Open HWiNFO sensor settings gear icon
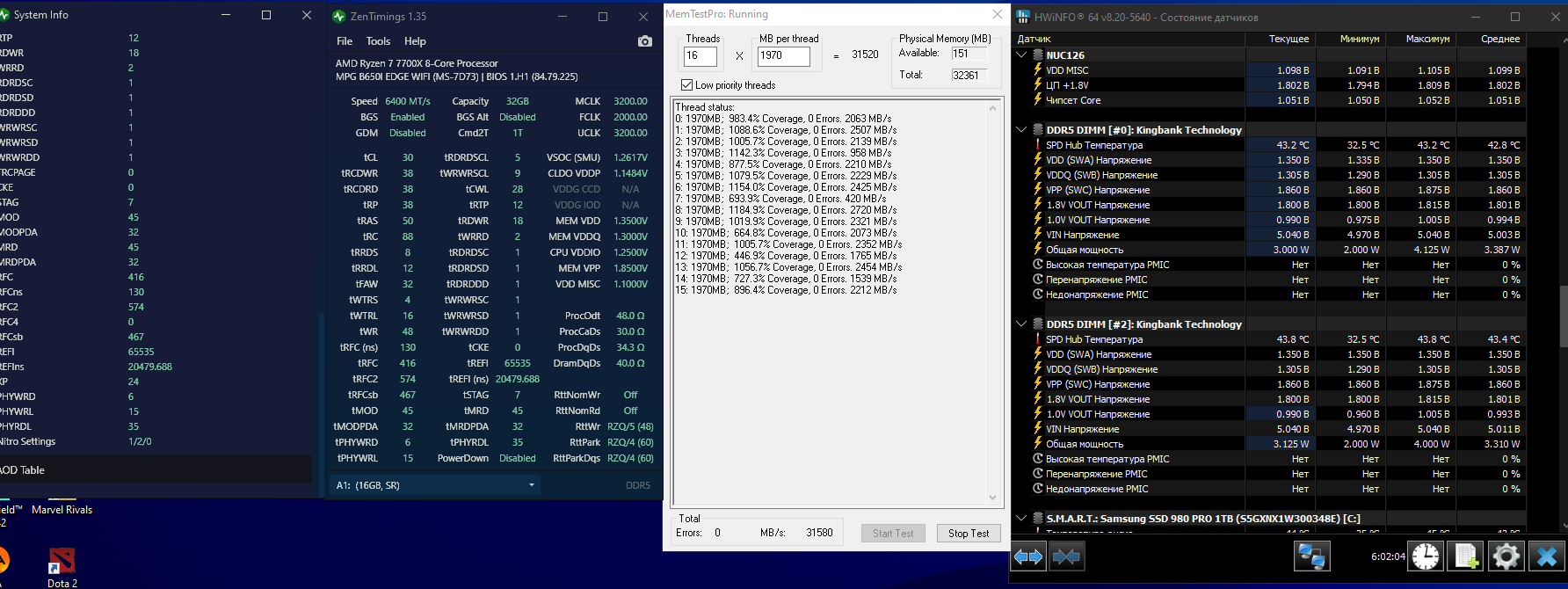Image resolution: width=1568 pixels, height=589 pixels. 1506,556
